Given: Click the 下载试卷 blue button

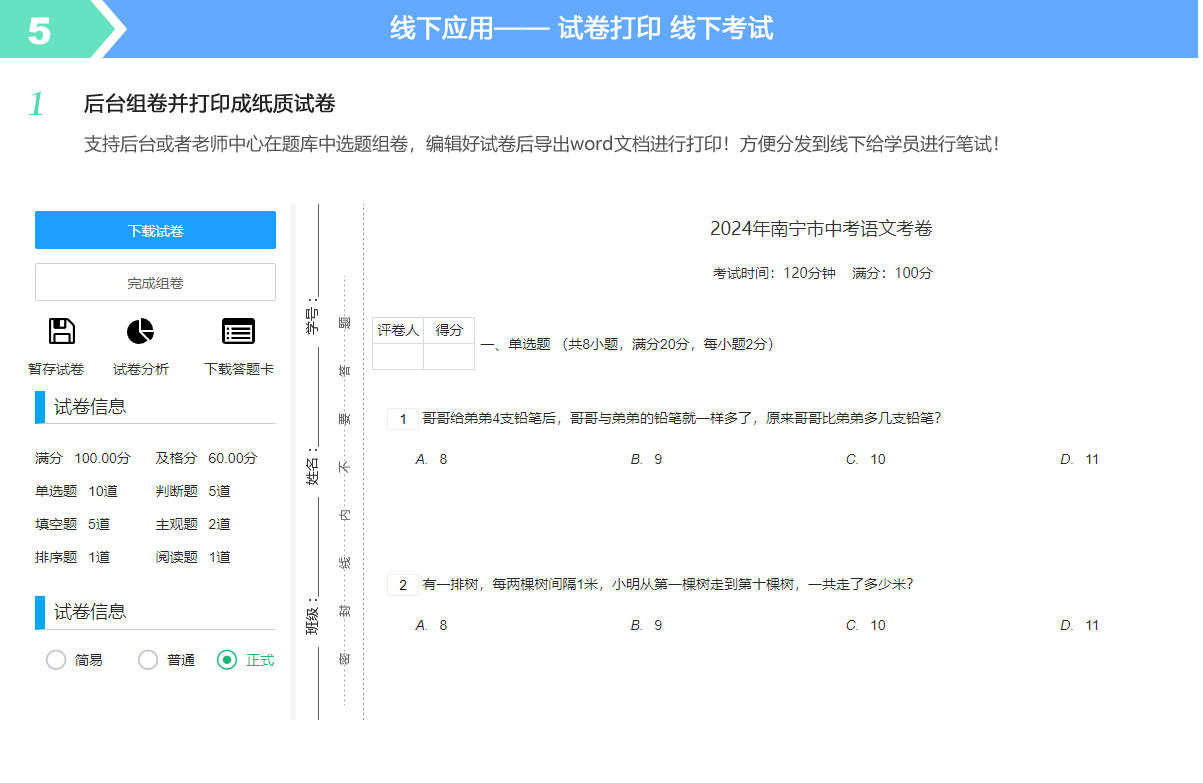Looking at the screenshot, I should click(x=155, y=230).
